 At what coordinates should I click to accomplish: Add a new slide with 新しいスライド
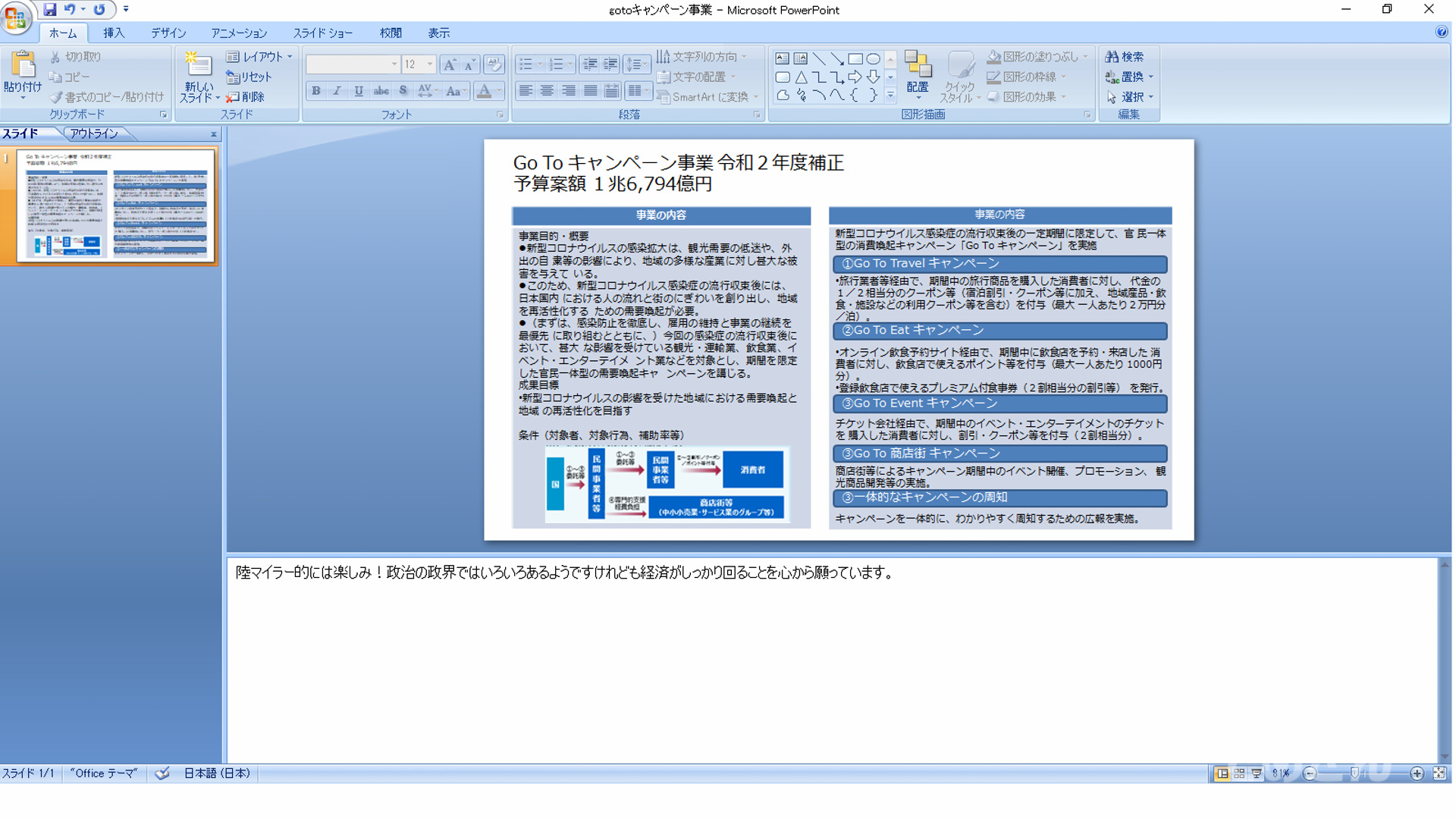coord(199,77)
